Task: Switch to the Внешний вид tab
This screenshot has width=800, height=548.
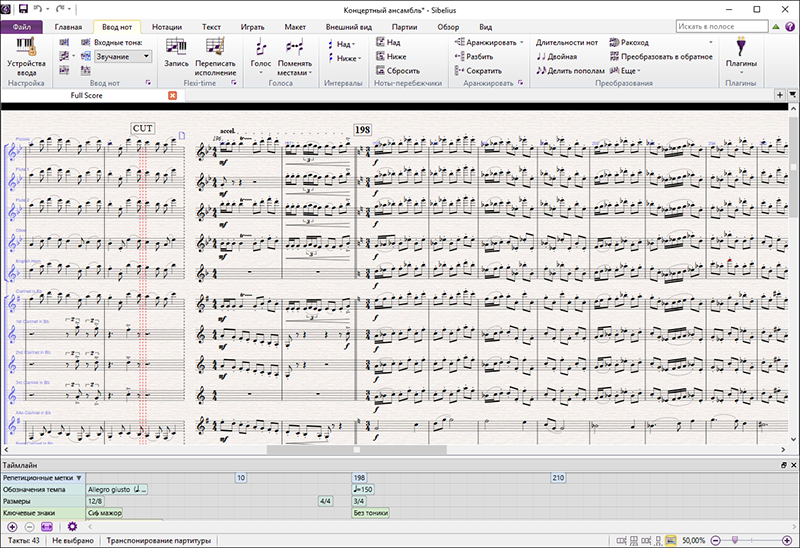Action: (x=349, y=27)
